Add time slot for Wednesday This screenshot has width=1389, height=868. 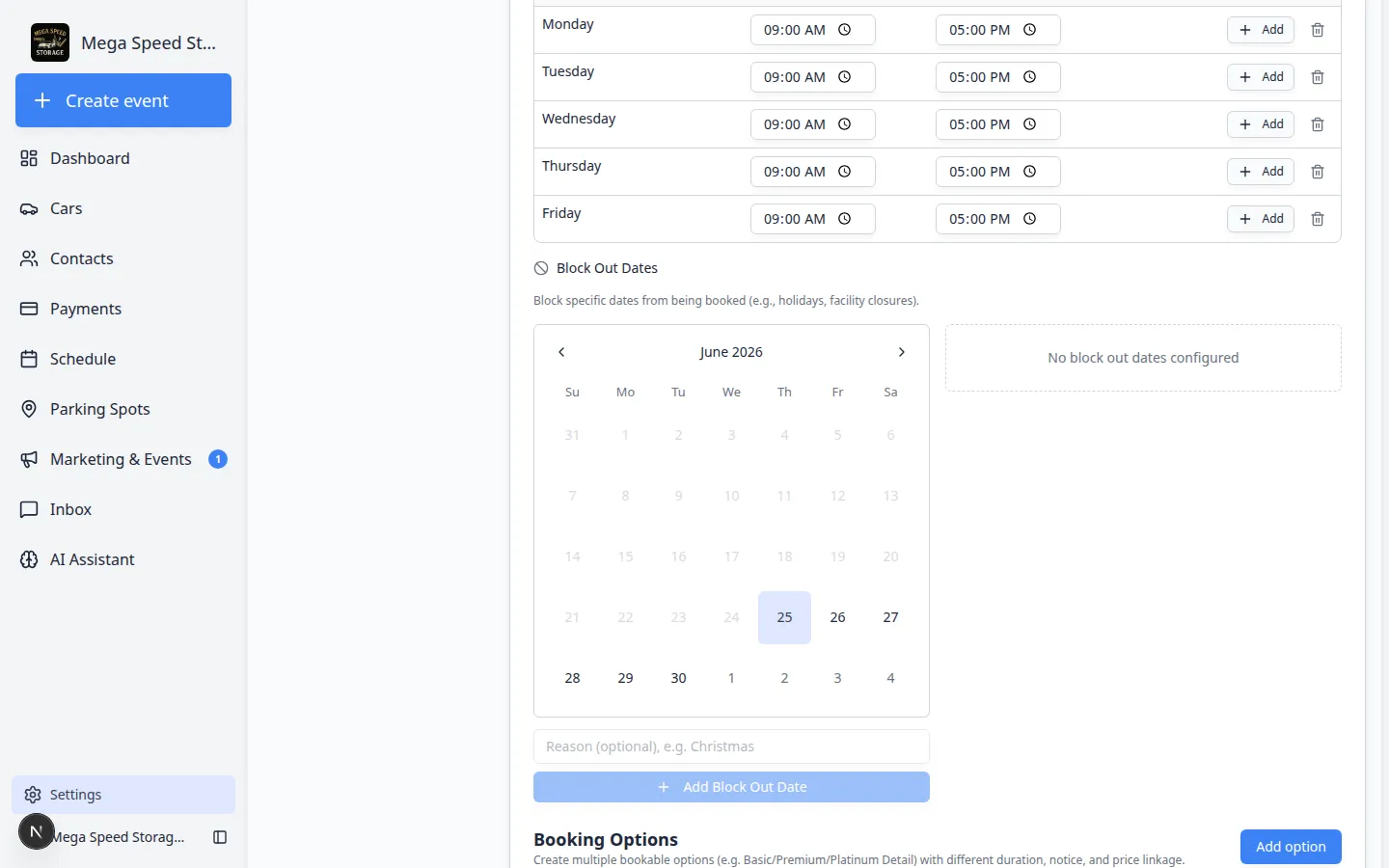click(1261, 124)
